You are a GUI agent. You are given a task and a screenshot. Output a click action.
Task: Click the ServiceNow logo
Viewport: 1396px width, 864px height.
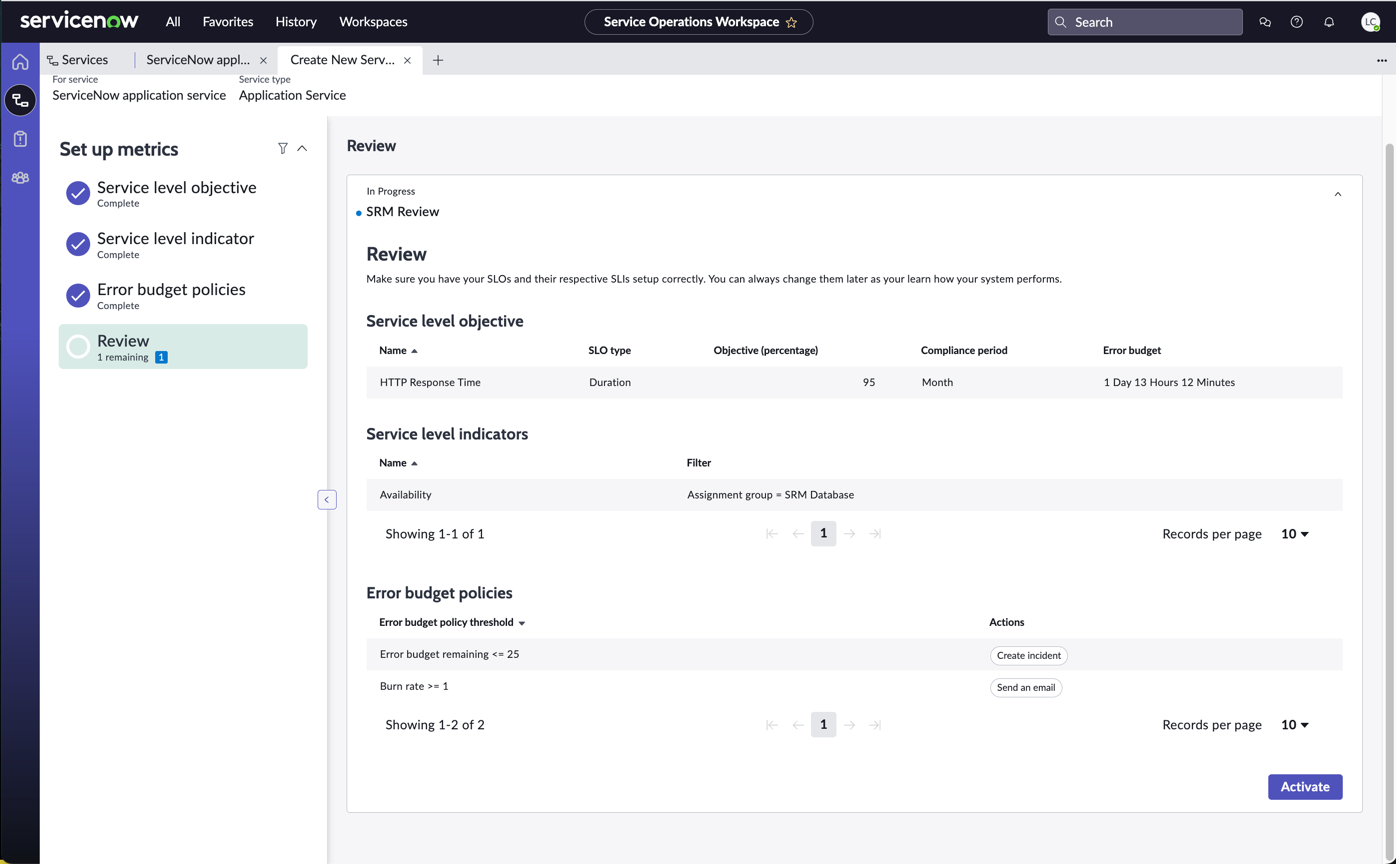pos(79,21)
